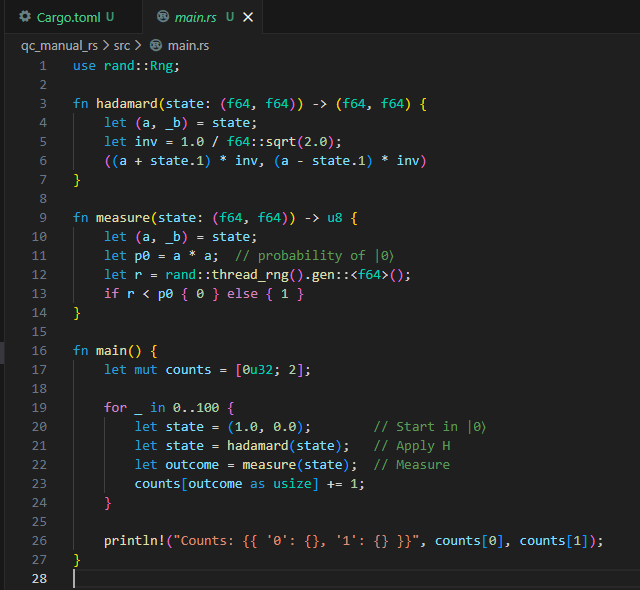The width and height of the screenshot is (640, 590).
Task: Click the Rust file icon in breadcrumbs
Action: [x=155, y=45]
